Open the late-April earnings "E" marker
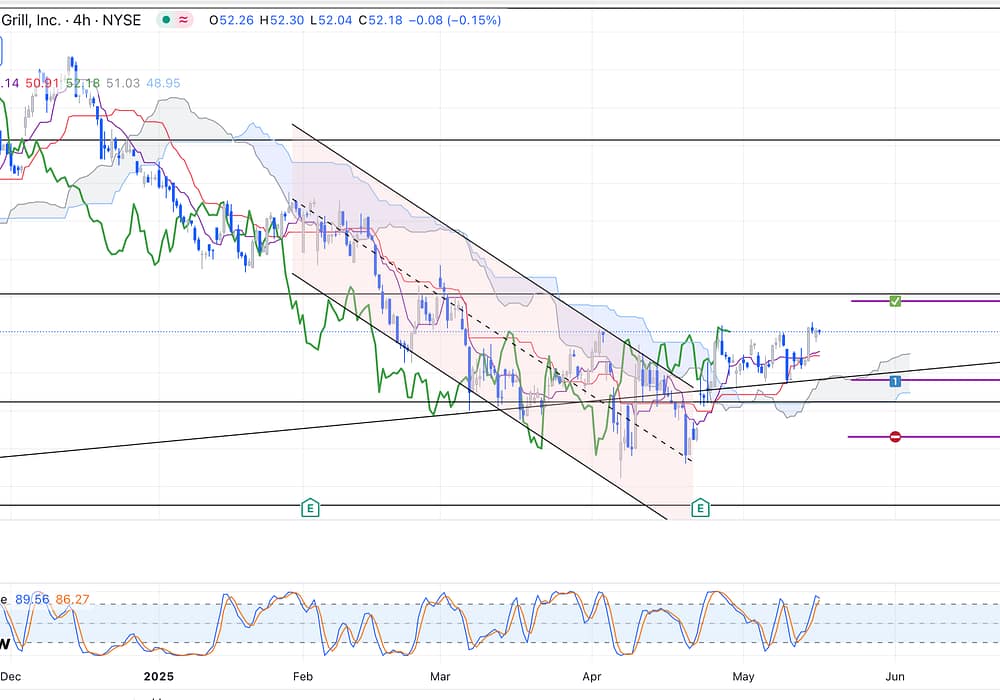 pos(701,508)
